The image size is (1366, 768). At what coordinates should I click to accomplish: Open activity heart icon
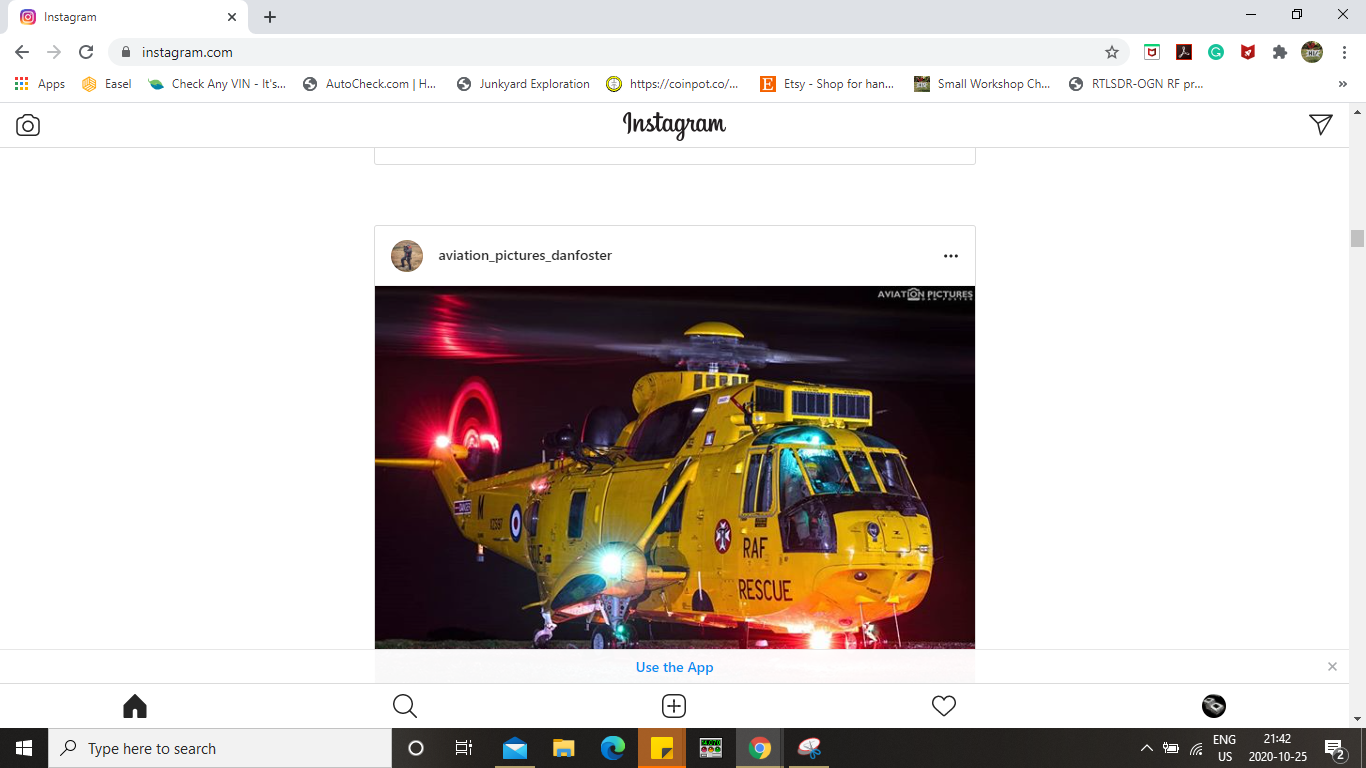point(944,706)
